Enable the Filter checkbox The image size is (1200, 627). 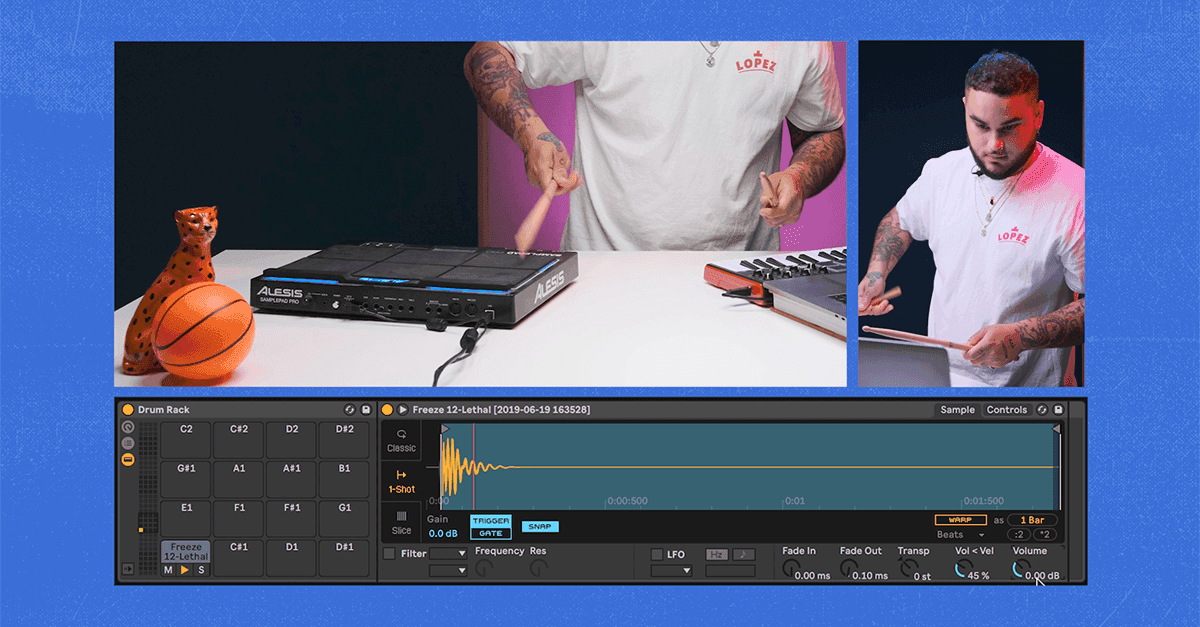389,554
